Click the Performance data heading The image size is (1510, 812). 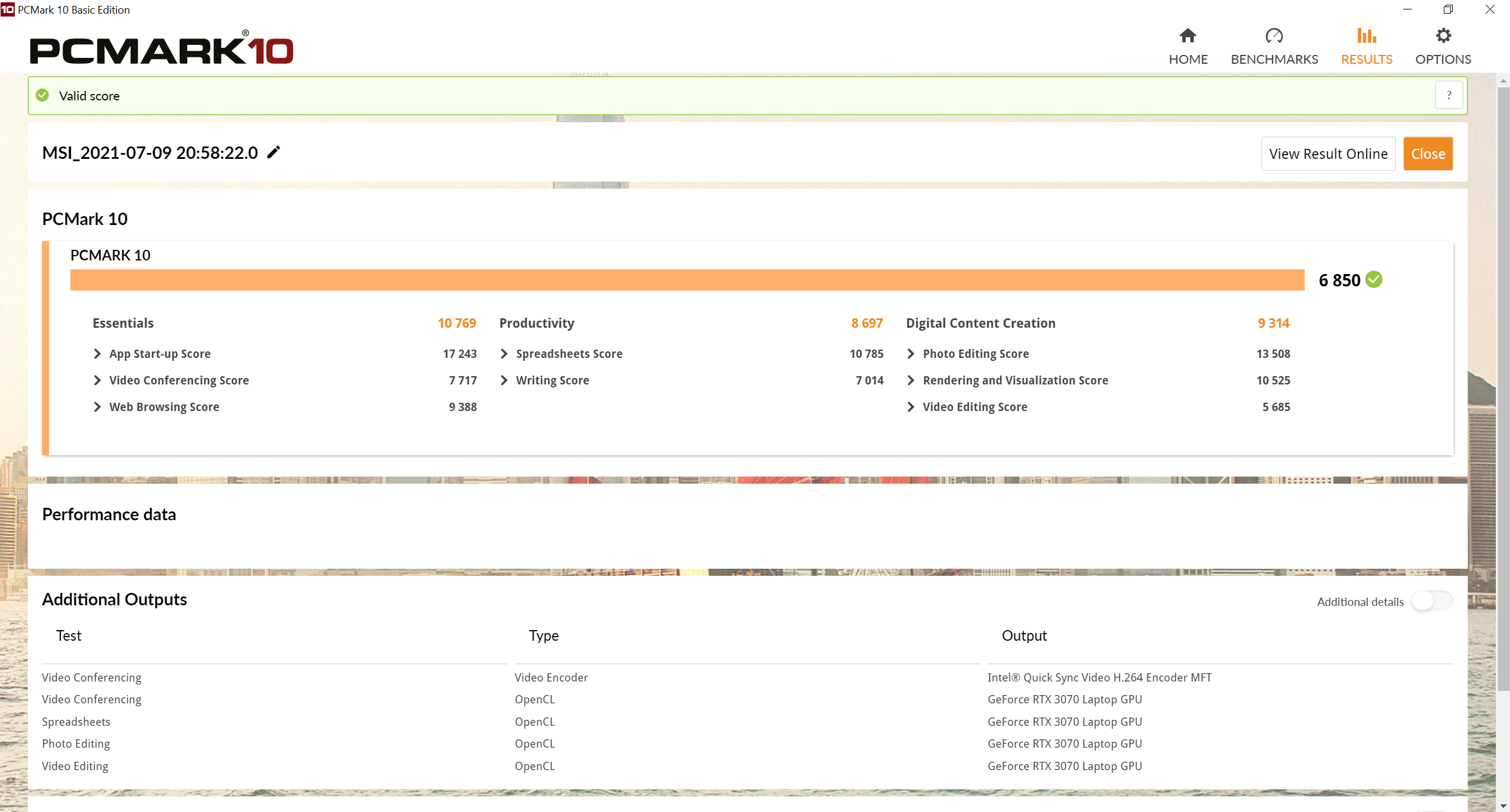click(x=109, y=514)
